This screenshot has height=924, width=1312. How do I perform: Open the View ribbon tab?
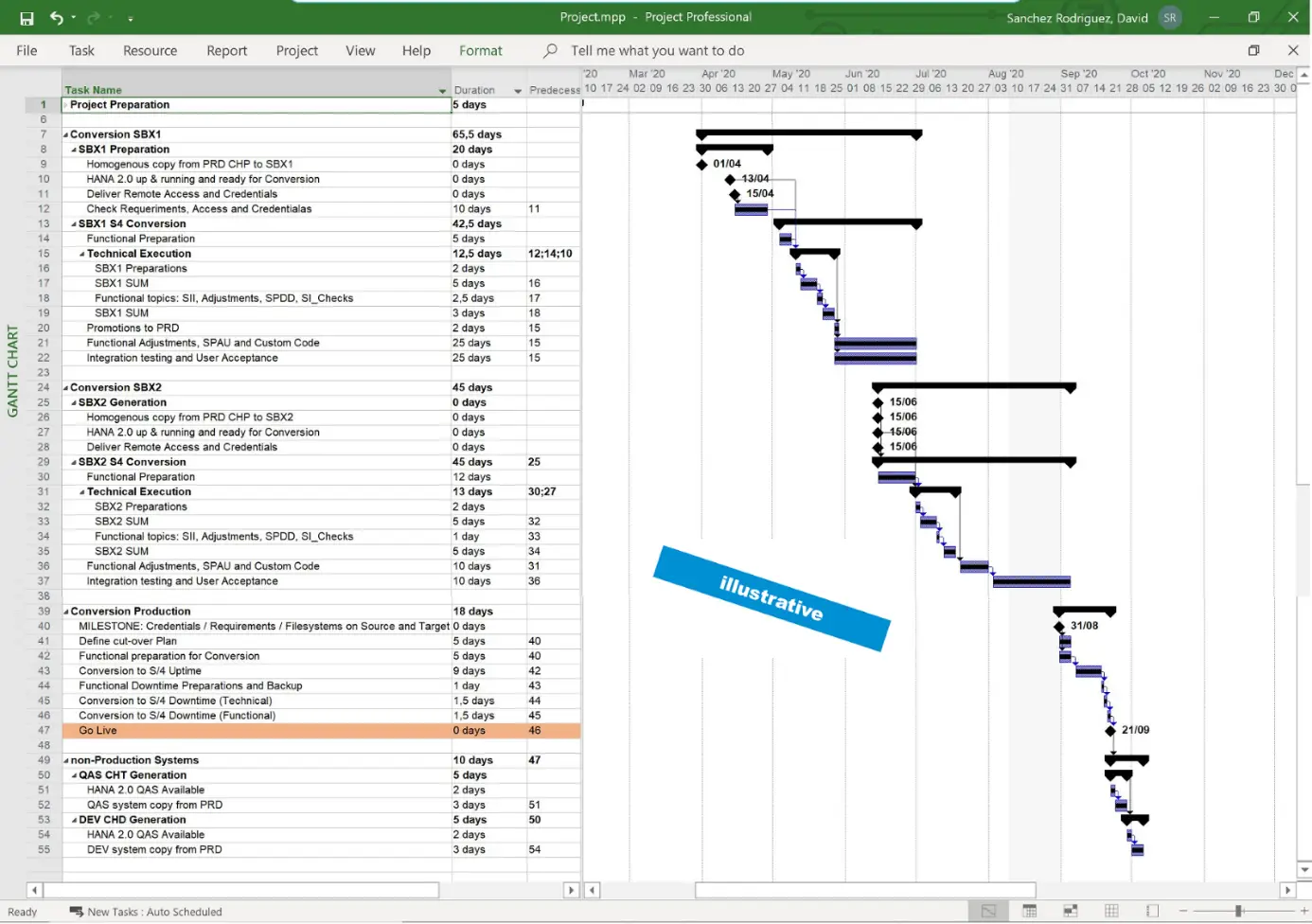coord(360,50)
